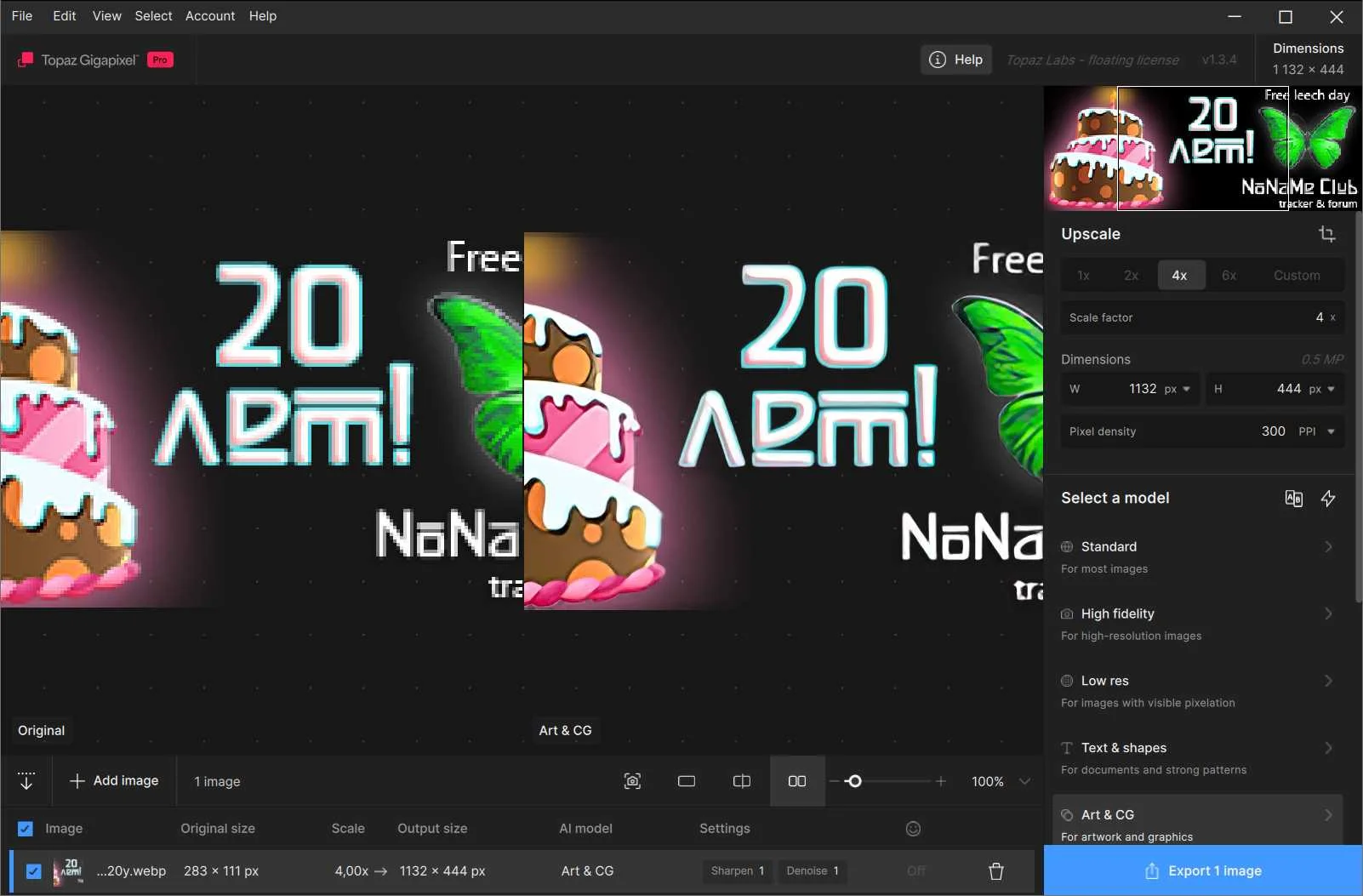Click Export 1 image button
This screenshot has width=1363, height=896.
[1203, 871]
